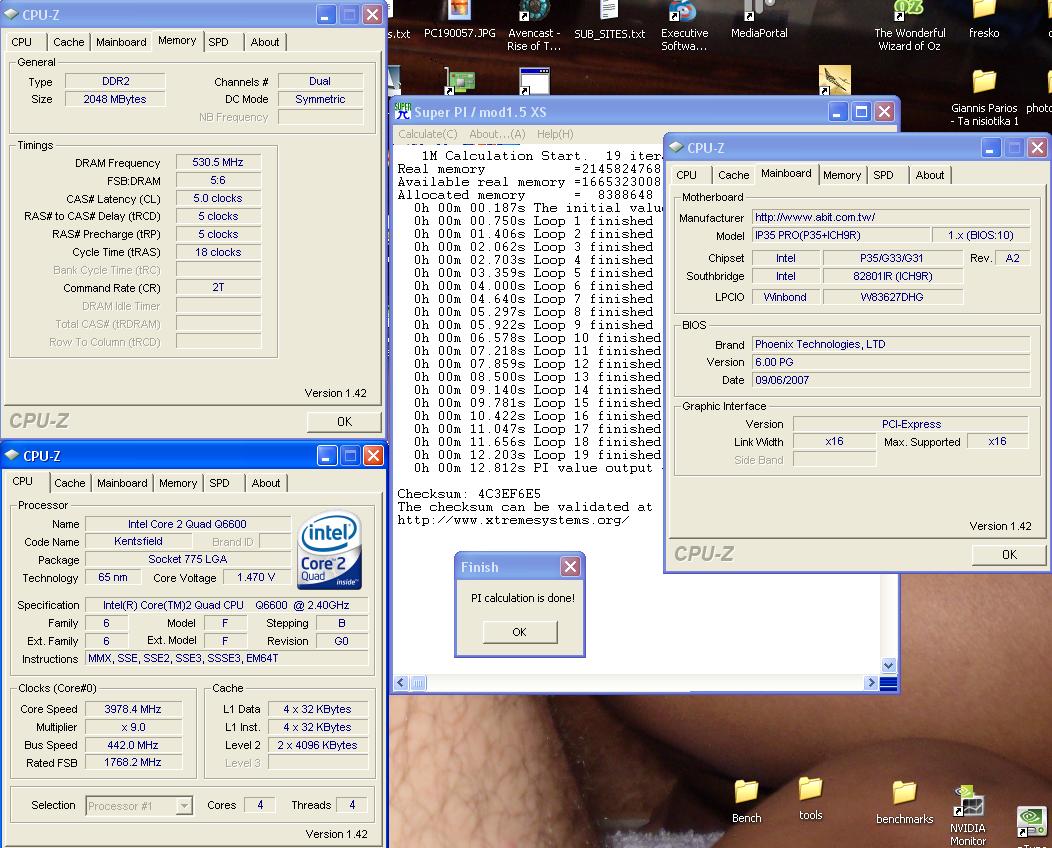Image resolution: width=1052 pixels, height=848 pixels.
Task: Click the CPU-Z icon in Mainboard window title
Action: 676,147
